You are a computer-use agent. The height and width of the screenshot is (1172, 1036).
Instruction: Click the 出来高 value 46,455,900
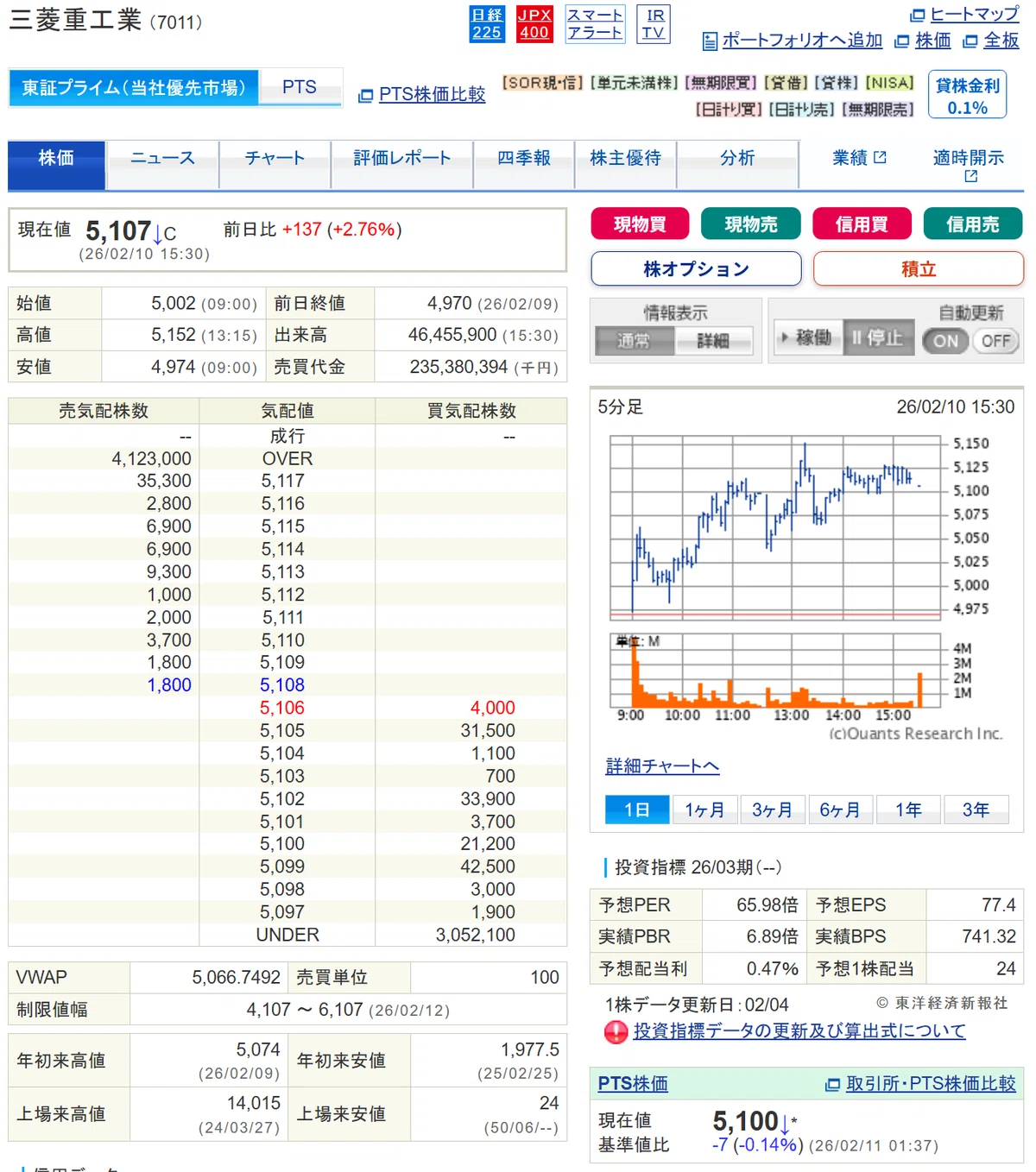point(452,335)
